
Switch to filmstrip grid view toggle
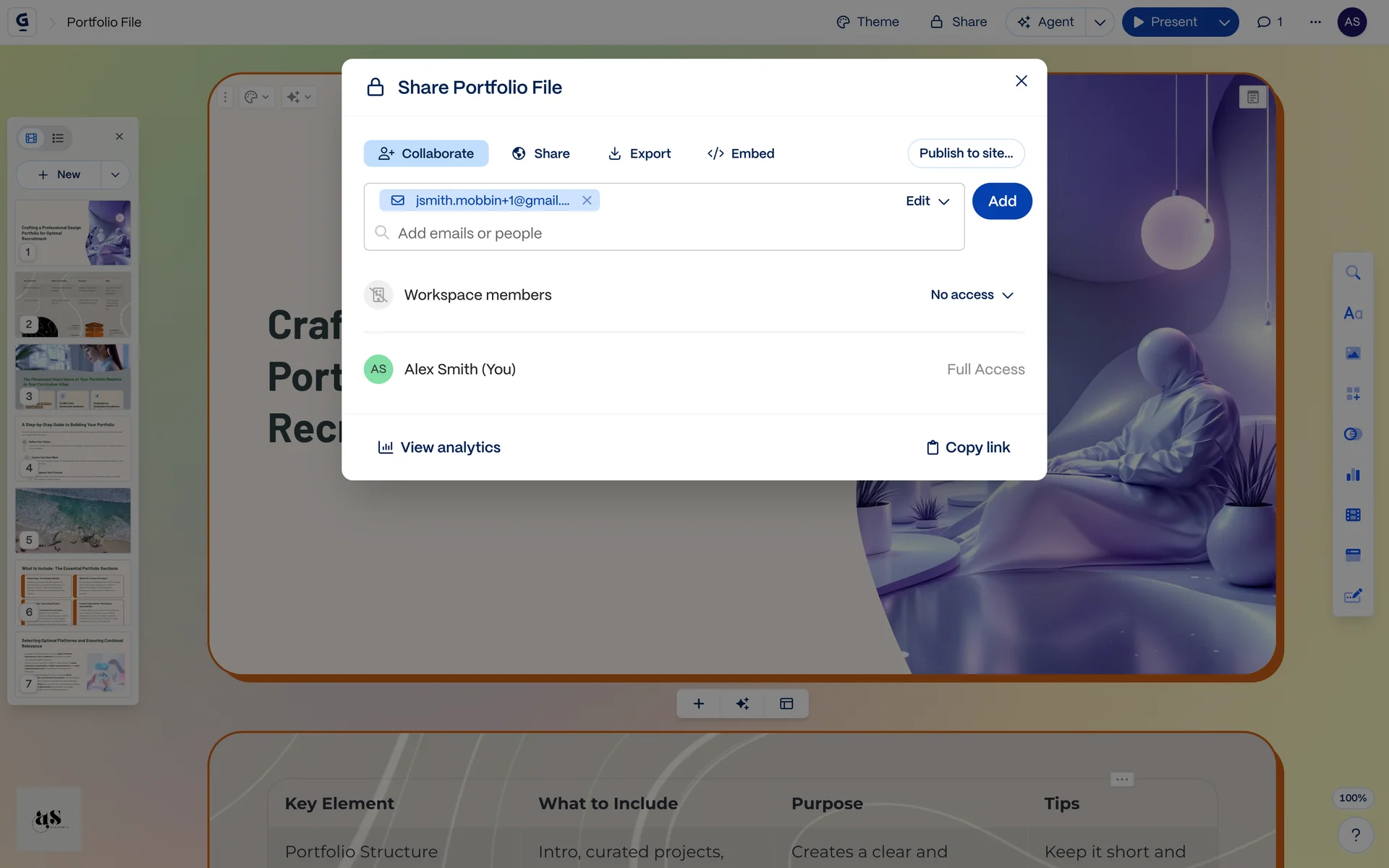pos(31,137)
